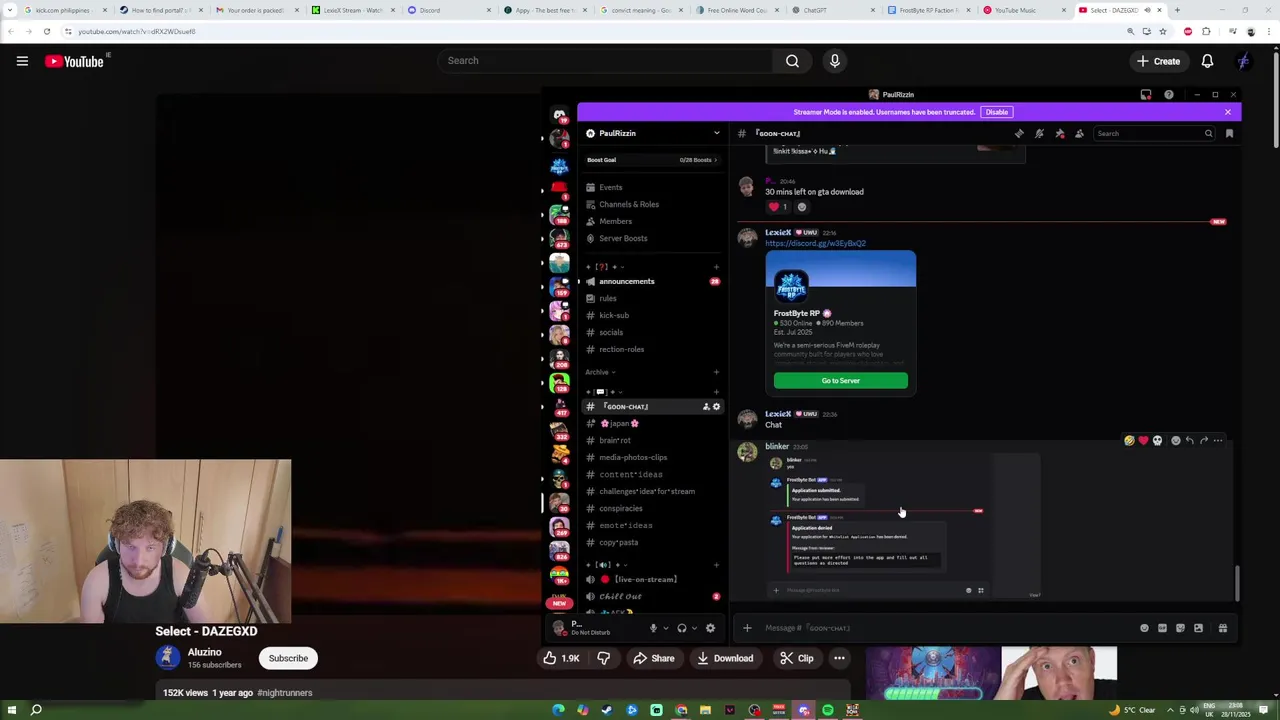
Task: Open notification settings bell in Discord header
Action: [x=1039, y=133]
